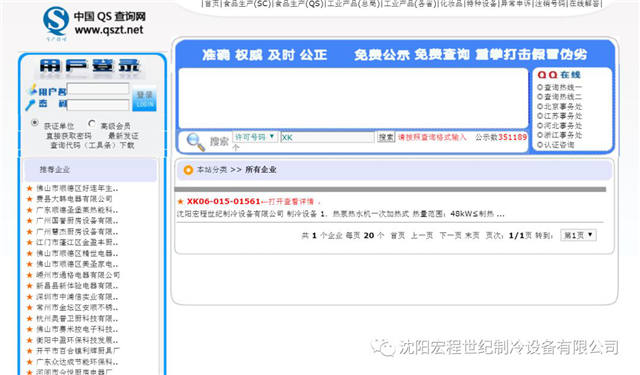Open 工业产品(各省) in the top navigation
The height and width of the screenshot is (375, 640).
[x=409, y=3]
